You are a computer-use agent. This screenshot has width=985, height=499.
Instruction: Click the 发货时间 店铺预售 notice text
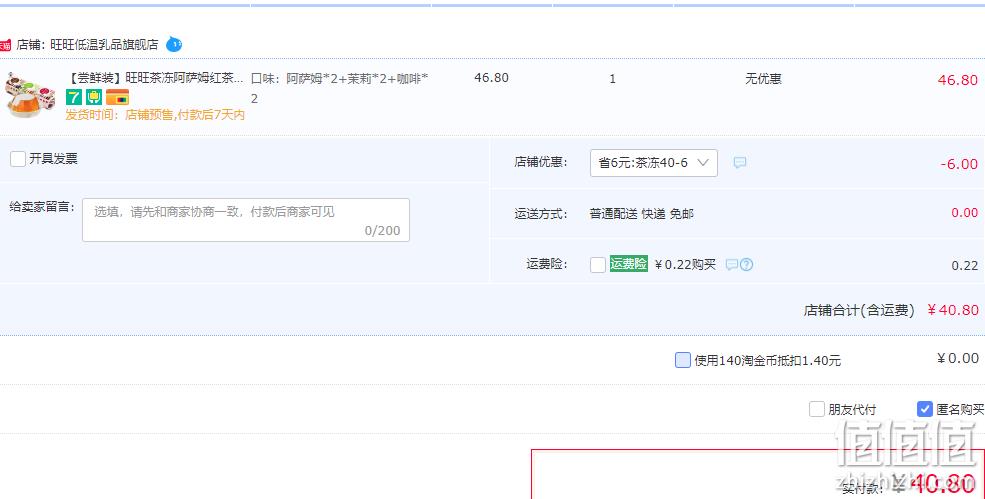(x=155, y=115)
